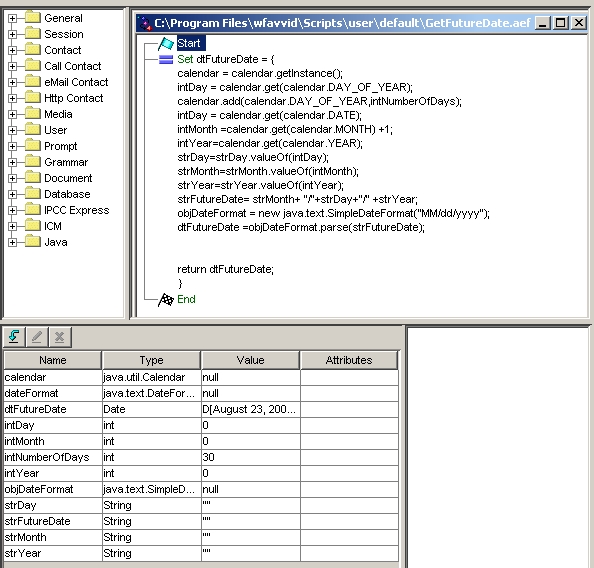Expand the Call Contact folder
The image size is (594, 568).
pos(12,66)
